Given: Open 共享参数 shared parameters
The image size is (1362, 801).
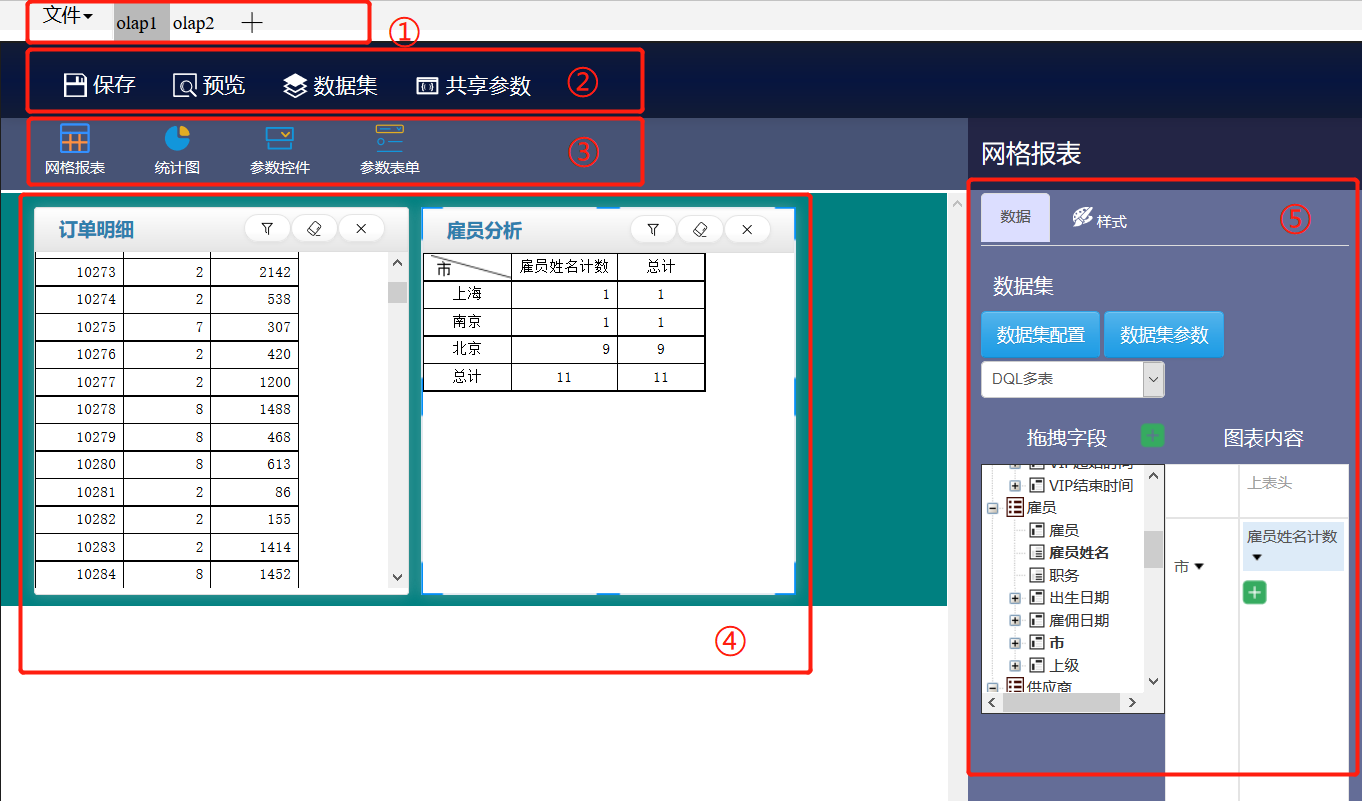Looking at the screenshot, I should point(473,85).
